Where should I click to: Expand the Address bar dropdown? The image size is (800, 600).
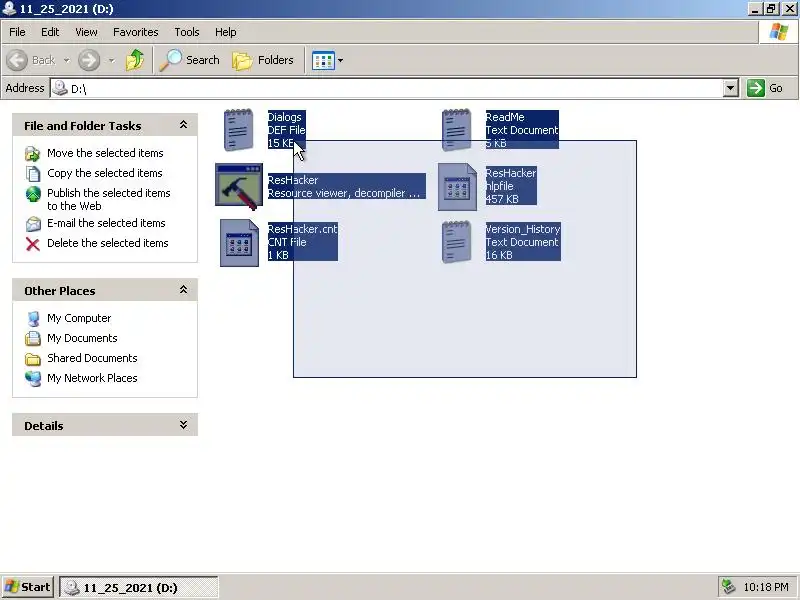coord(731,88)
